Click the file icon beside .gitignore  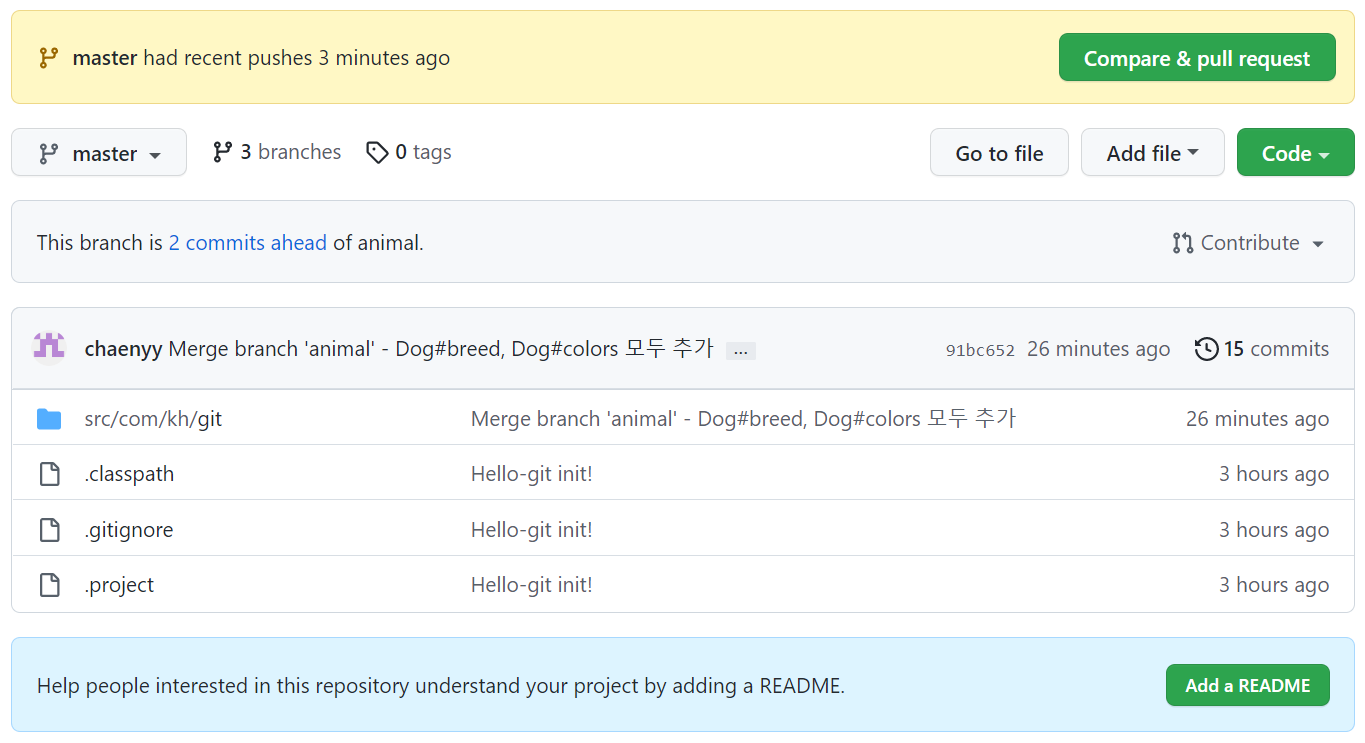49,530
